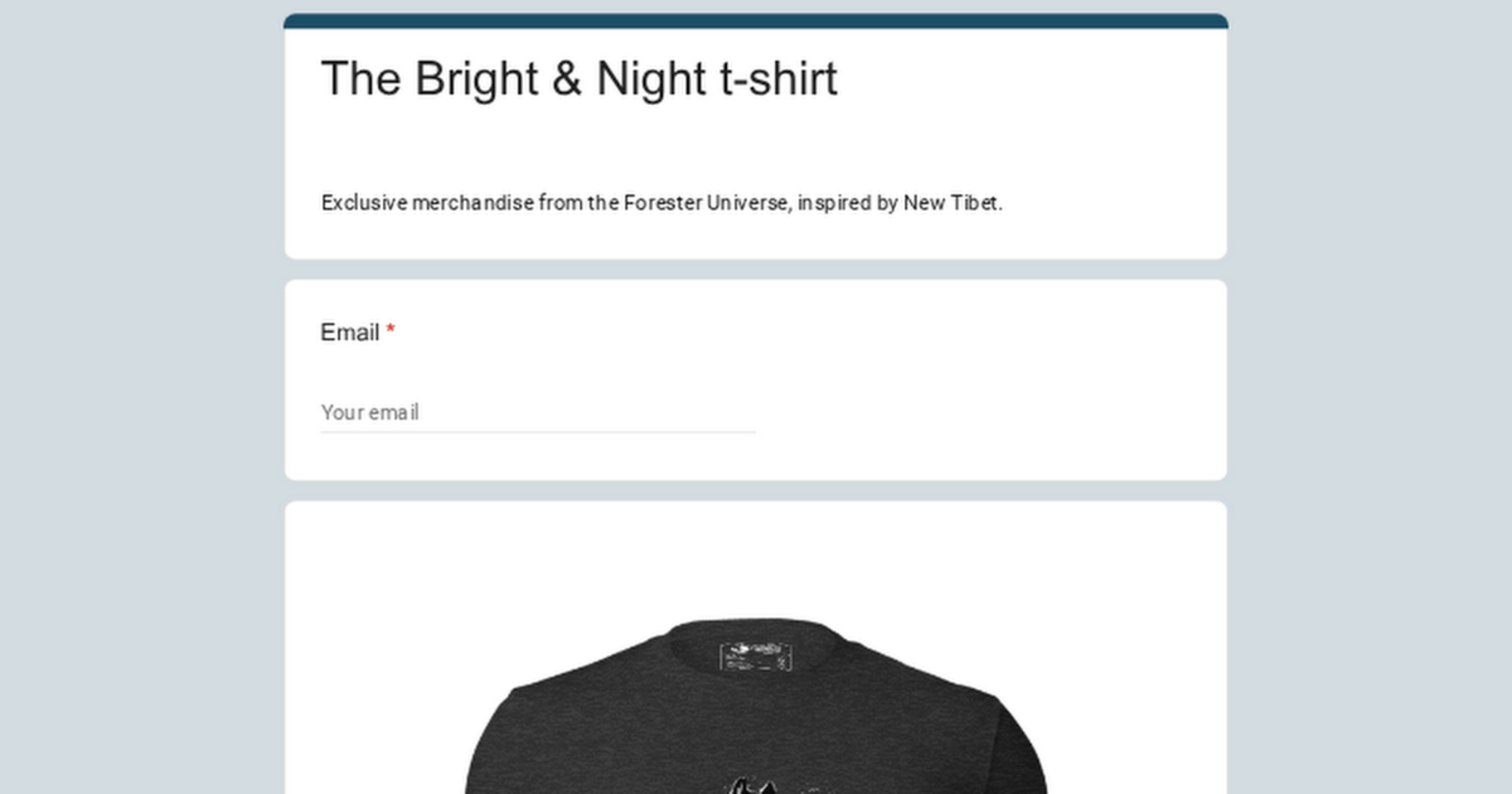Viewport: 1512px width, 794px height.
Task: Click the "Your email" input field
Action: 538,413
